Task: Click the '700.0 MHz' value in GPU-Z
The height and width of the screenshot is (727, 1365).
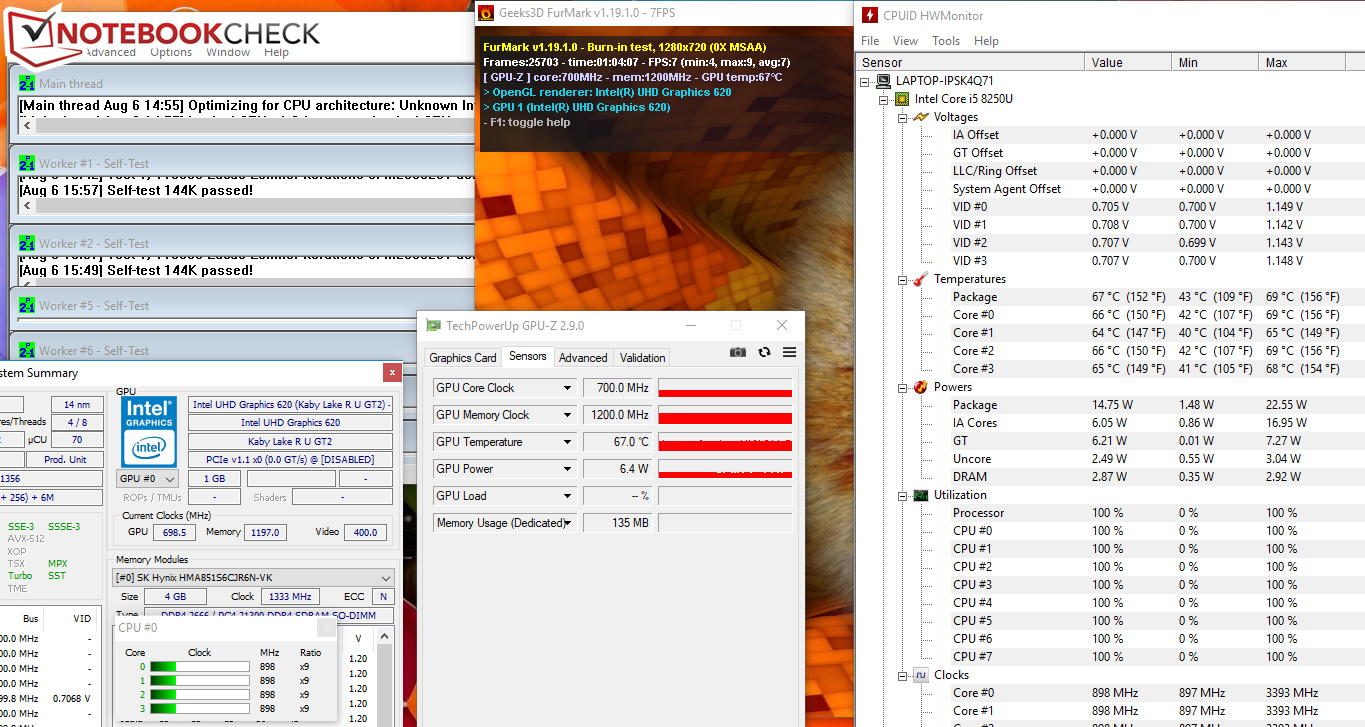Action: tap(618, 388)
